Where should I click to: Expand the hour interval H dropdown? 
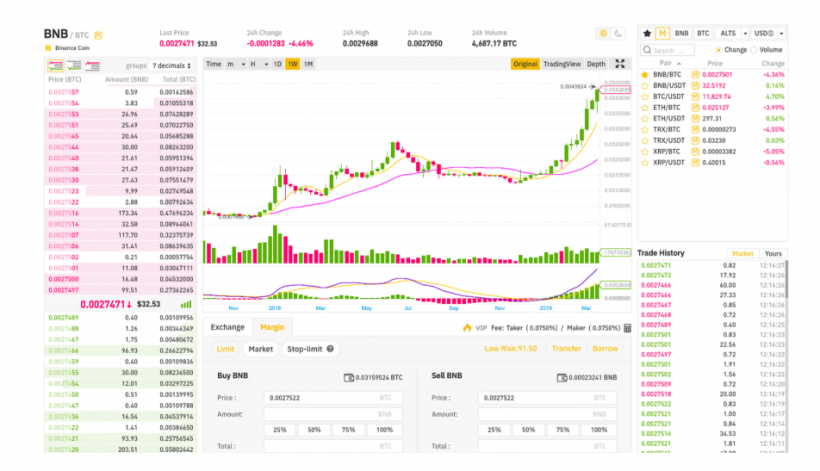[255, 64]
